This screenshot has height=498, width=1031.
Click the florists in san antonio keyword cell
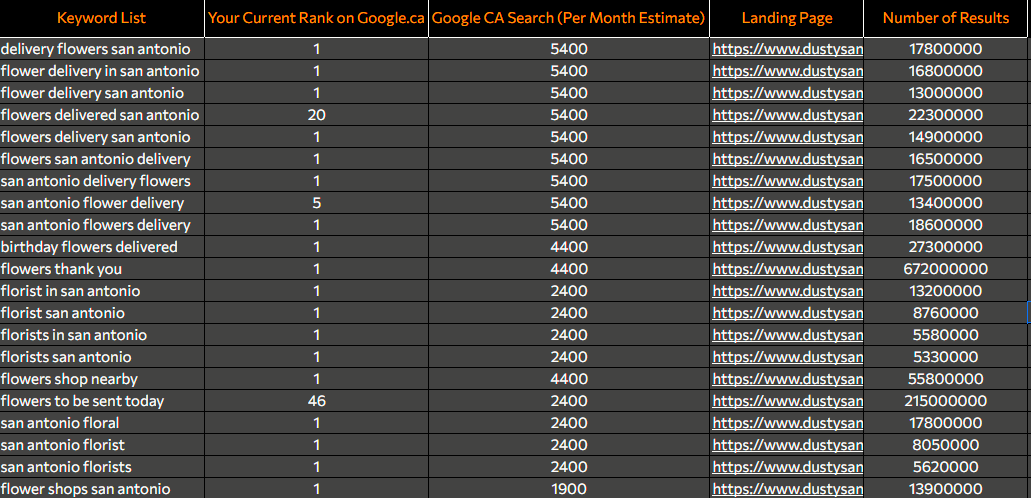(x=74, y=335)
